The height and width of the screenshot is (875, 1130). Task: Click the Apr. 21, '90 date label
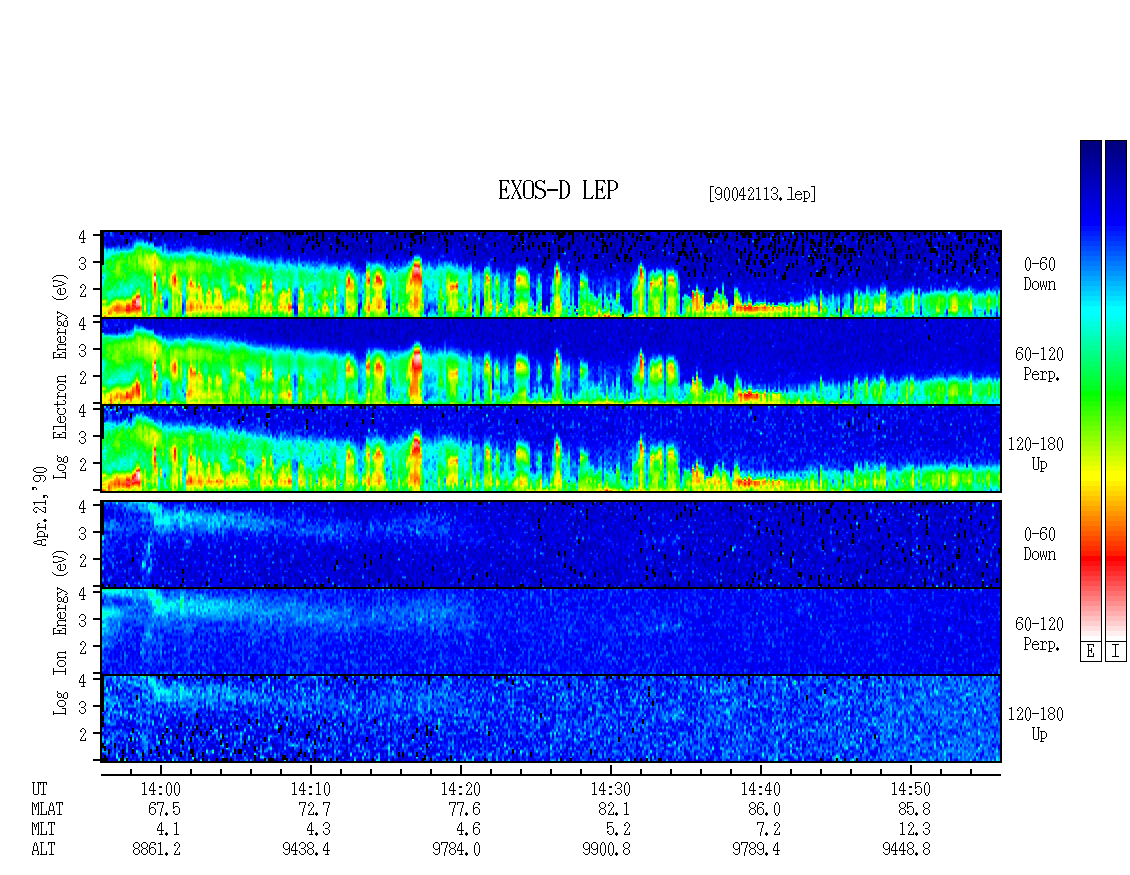point(41,506)
